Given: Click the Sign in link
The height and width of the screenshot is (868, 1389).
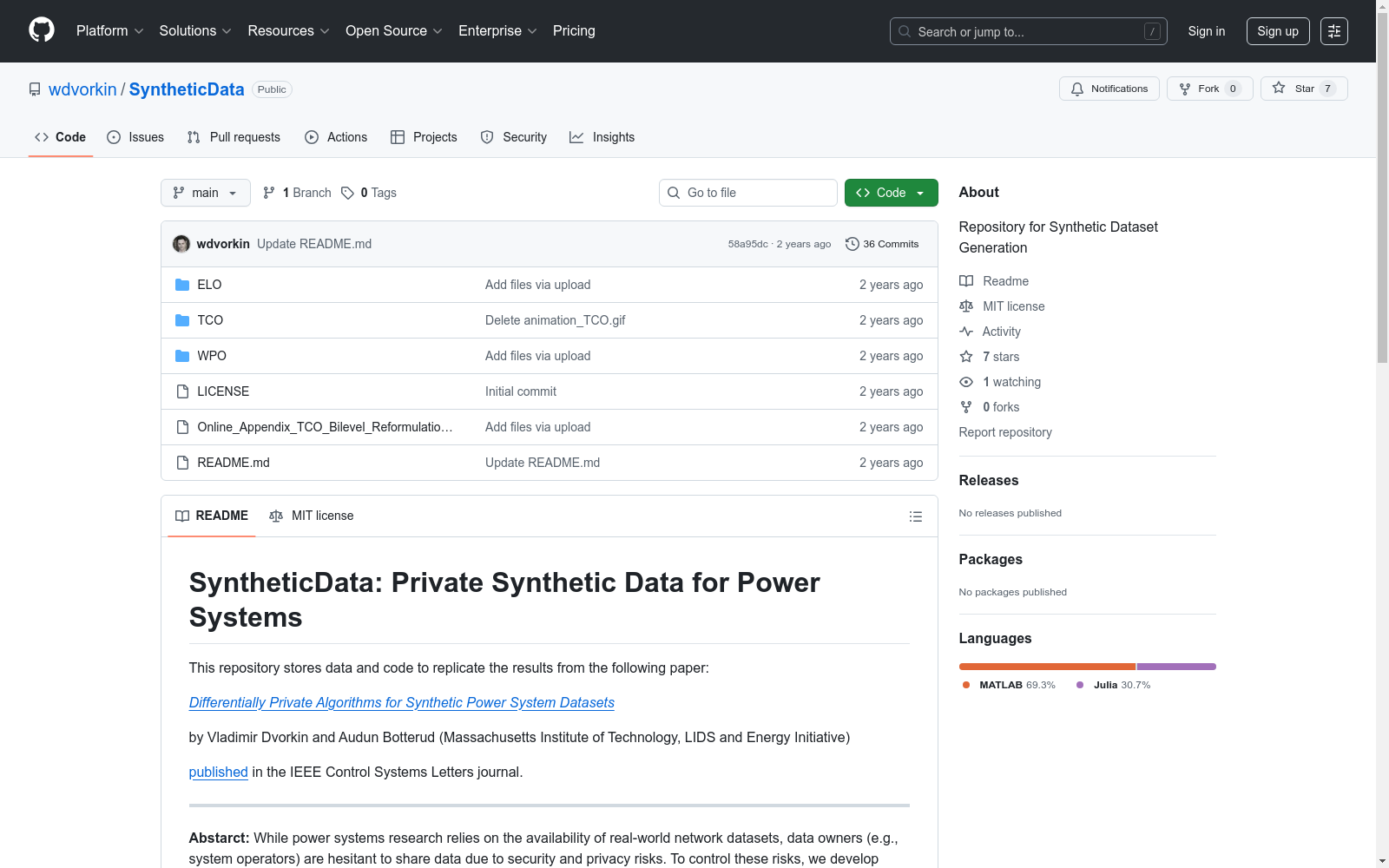Looking at the screenshot, I should pyautogui.click(x=1207, y=31).
